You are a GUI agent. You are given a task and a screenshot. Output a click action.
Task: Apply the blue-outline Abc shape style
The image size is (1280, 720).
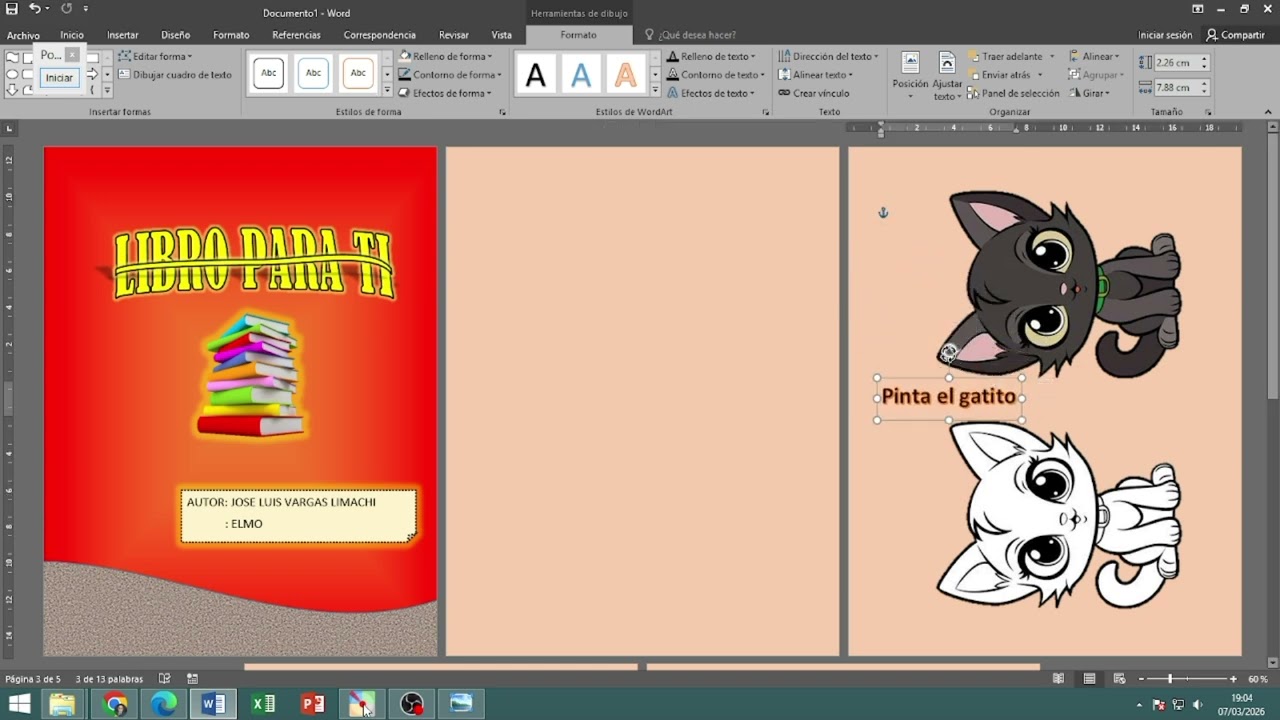point(313,73)
